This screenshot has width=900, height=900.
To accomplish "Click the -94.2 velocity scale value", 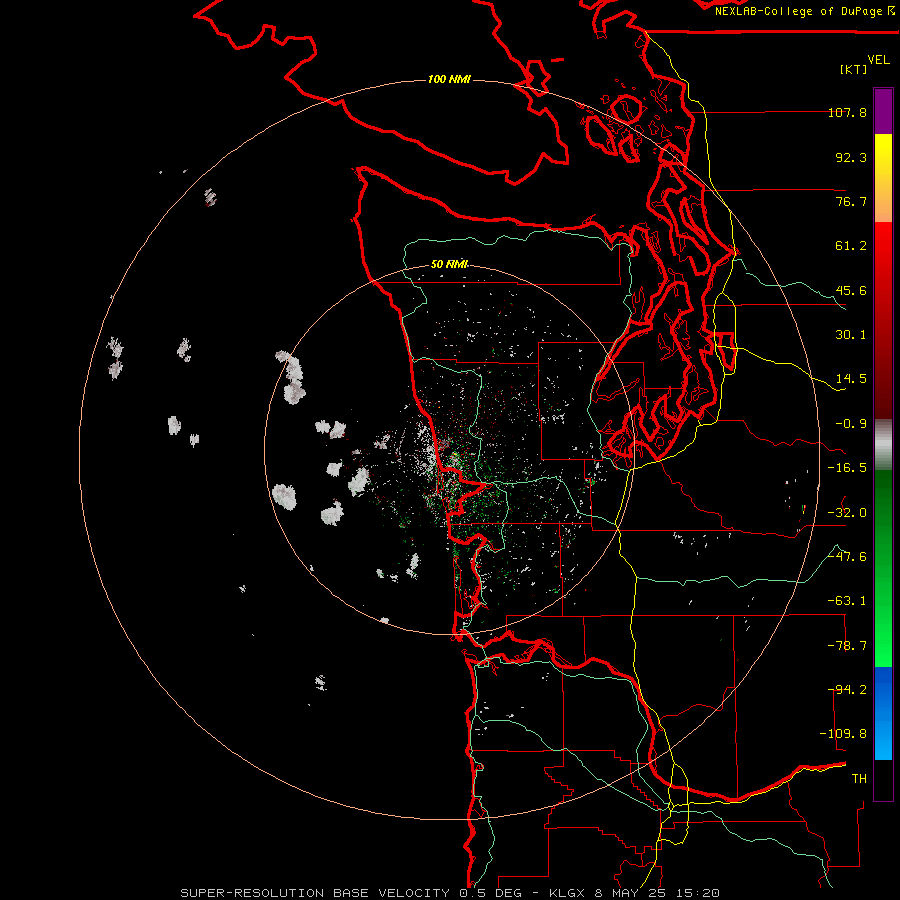I will click(x=847, y=690).
